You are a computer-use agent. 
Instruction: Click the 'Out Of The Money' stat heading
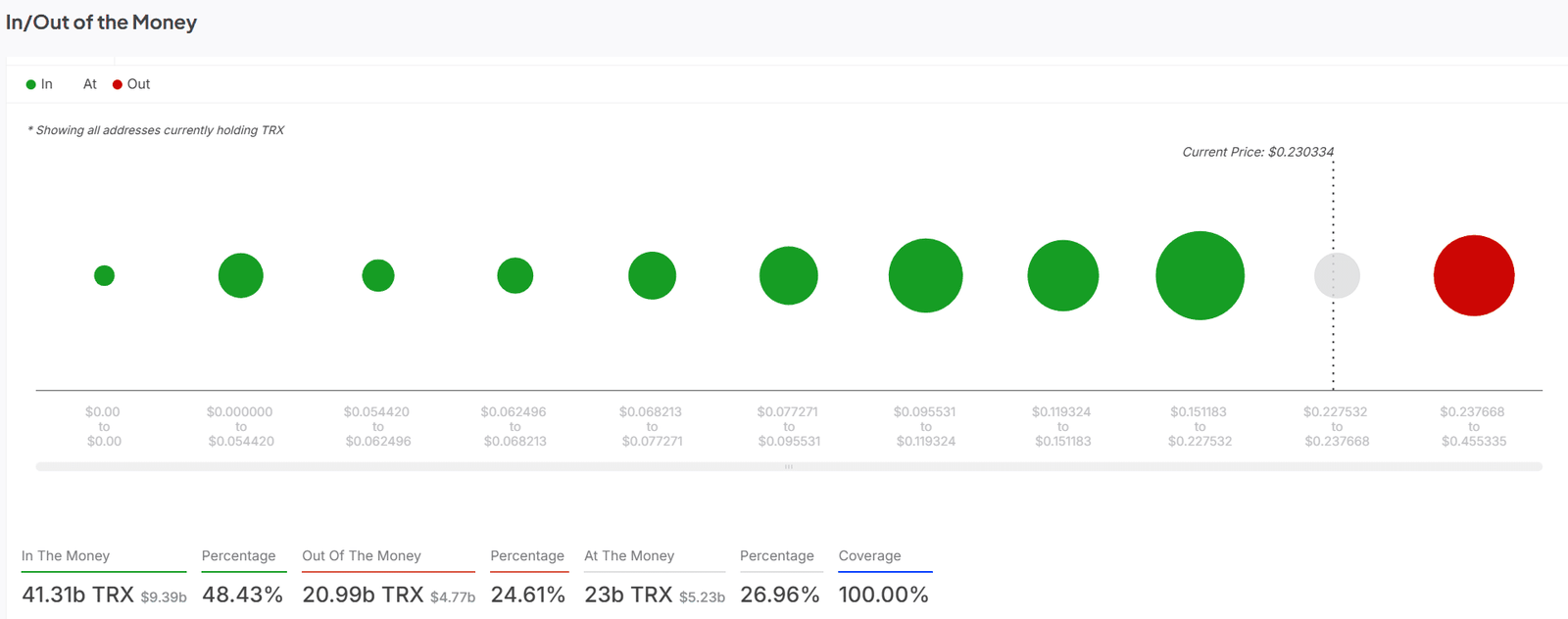361,555
